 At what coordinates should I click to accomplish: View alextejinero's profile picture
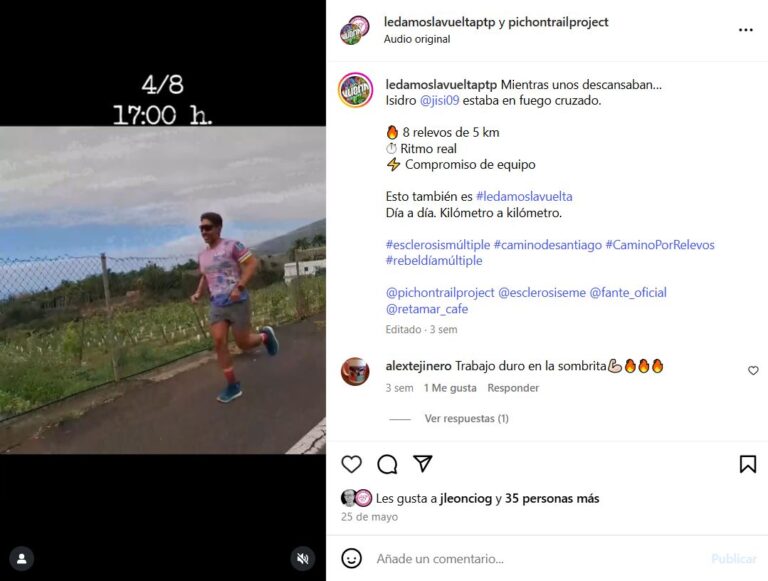point(355,372)
